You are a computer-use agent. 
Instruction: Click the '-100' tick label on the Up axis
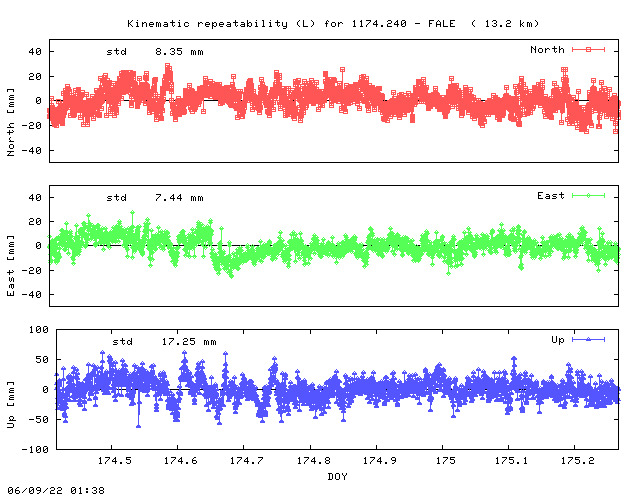(35, 449)
